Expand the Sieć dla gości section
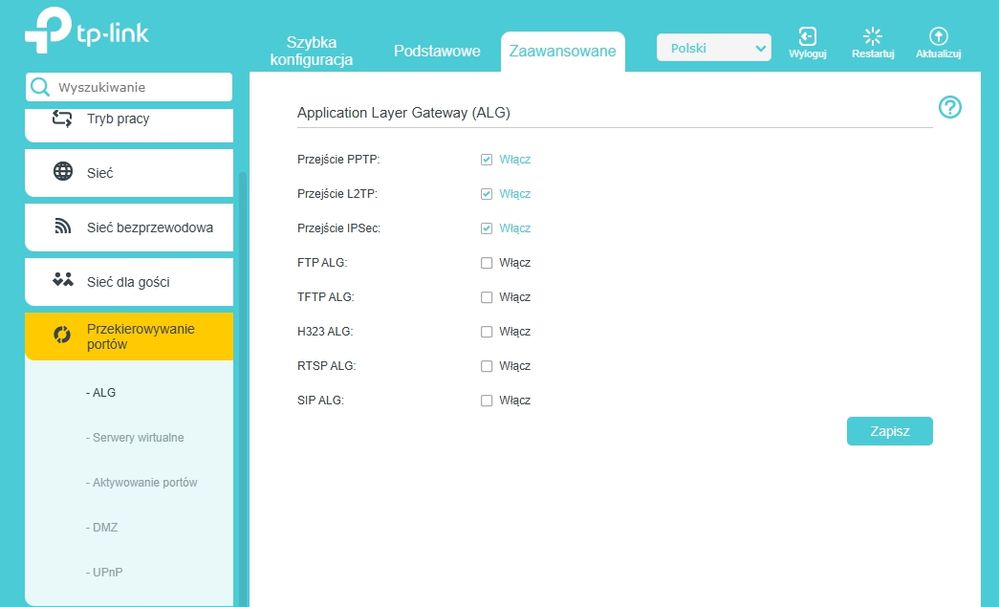 tap(128, 281)
